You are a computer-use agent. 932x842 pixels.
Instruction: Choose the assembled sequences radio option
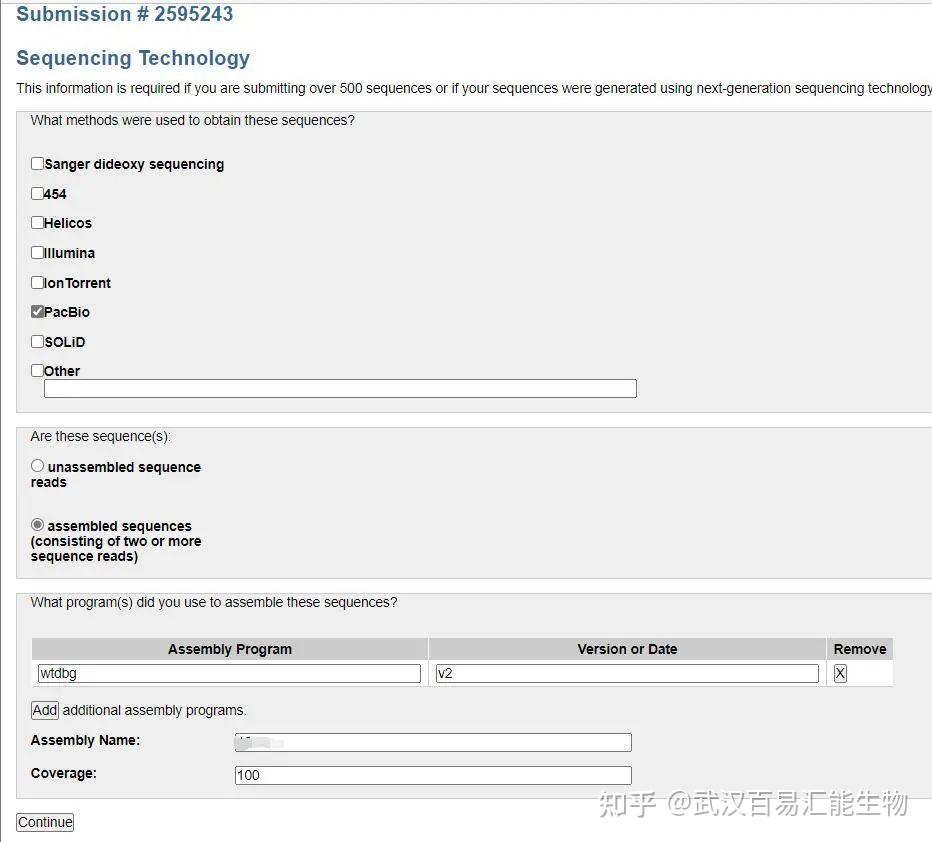click(38, 525)
